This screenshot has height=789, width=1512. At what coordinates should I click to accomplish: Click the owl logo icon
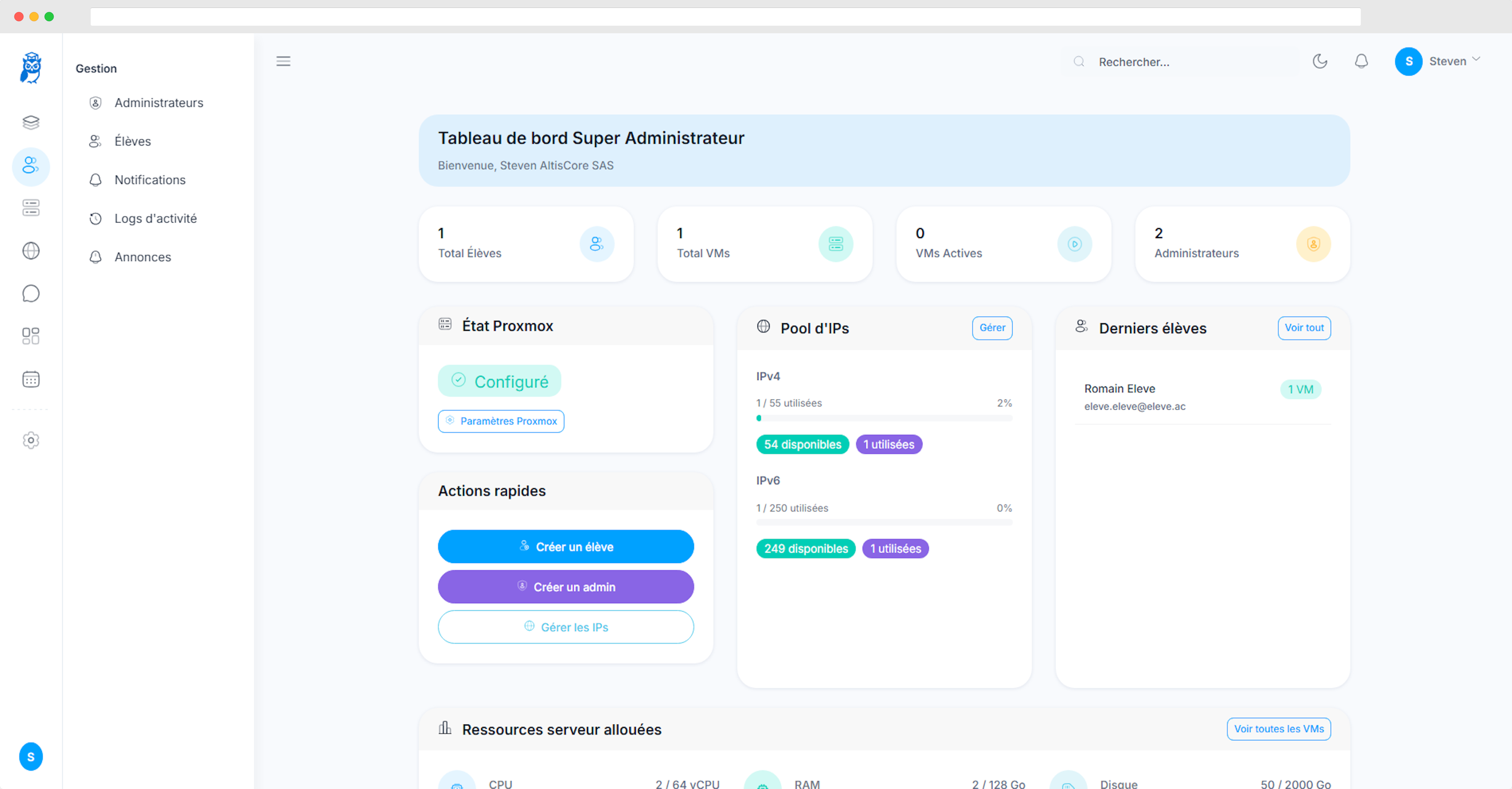tap(31, 68)
